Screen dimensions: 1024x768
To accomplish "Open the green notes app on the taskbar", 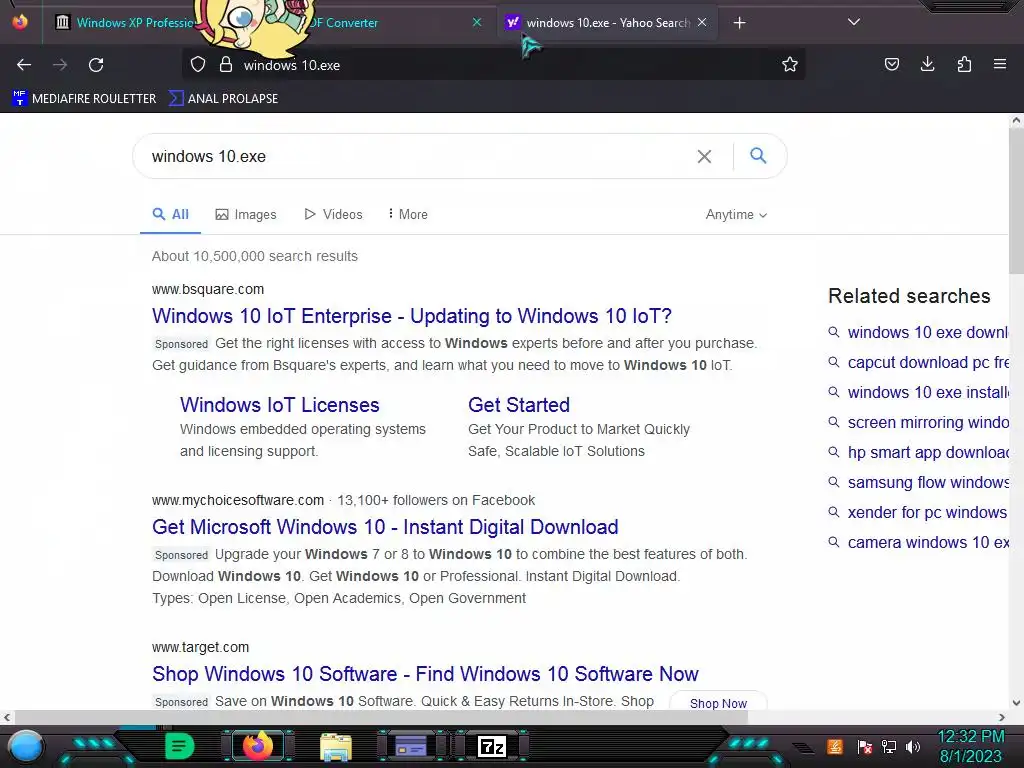I will [x=179, y=746].
